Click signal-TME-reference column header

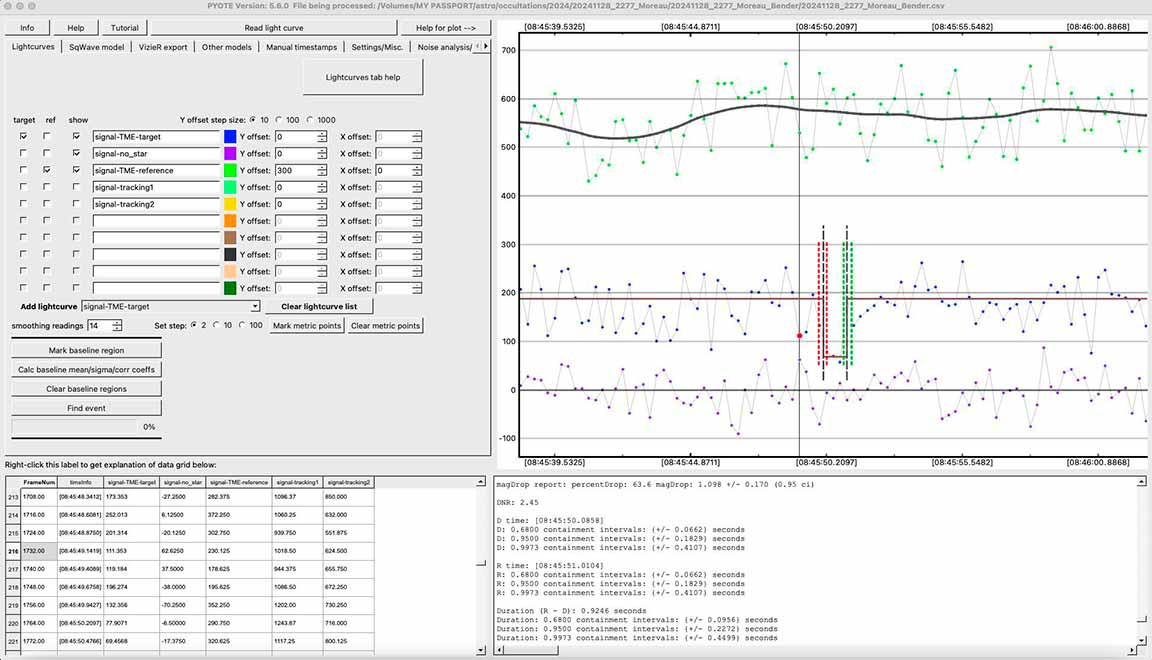(x=239, y=482)
